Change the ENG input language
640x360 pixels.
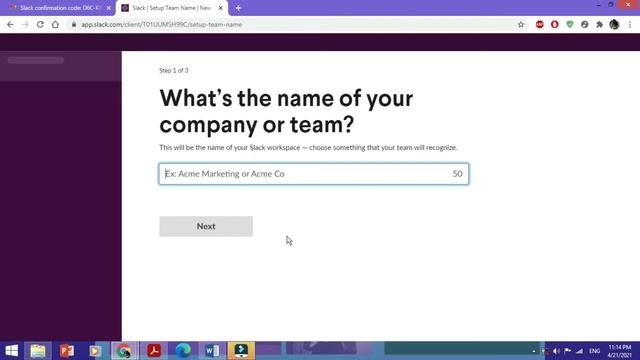[x=595, y=351]
